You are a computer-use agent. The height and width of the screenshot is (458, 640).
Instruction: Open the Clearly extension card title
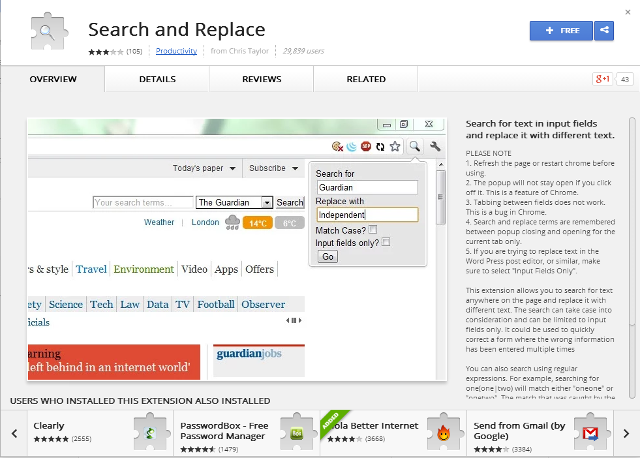[x=49, y=426]
